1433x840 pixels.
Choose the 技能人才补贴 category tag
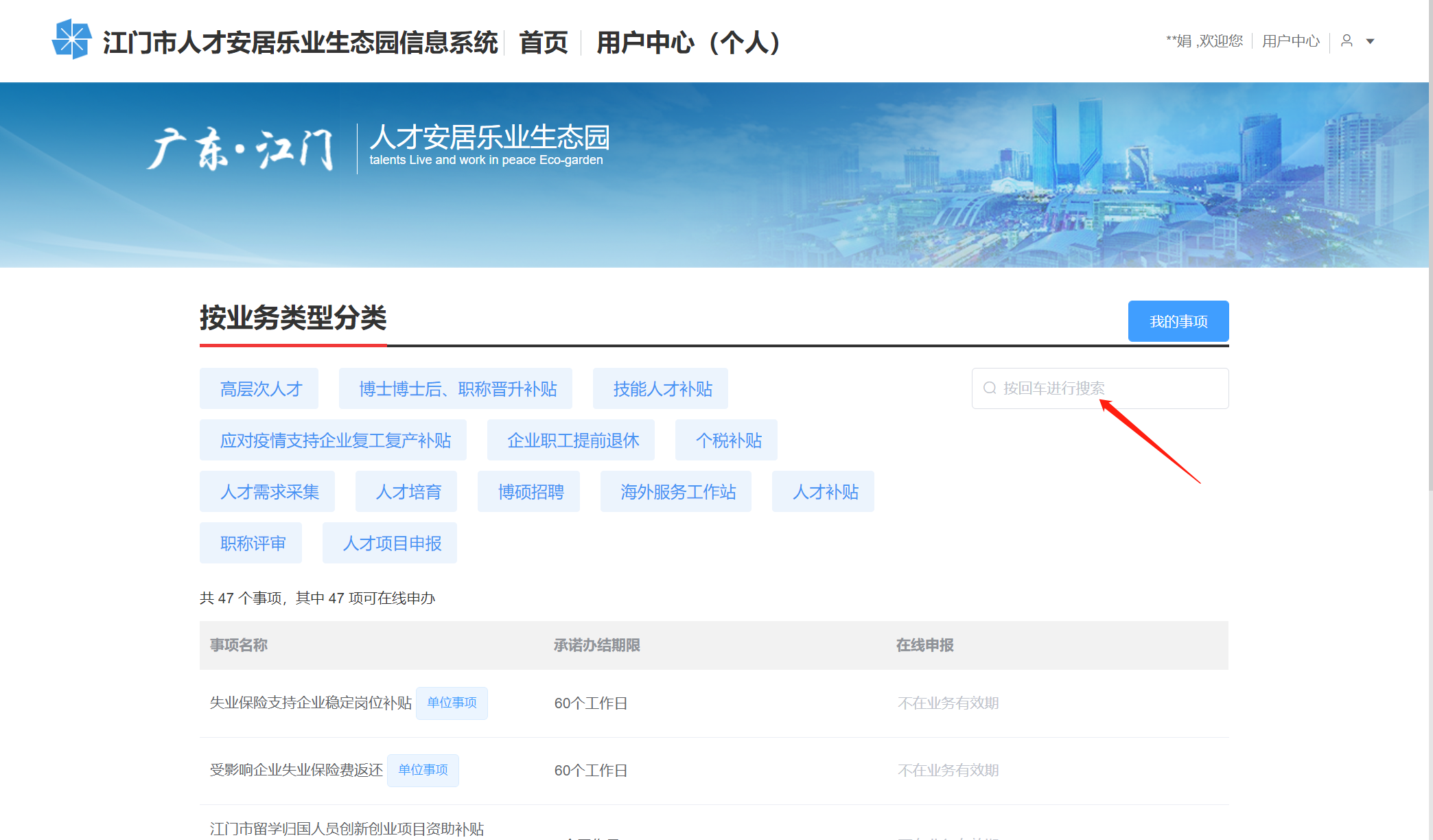tap(661, 389)
